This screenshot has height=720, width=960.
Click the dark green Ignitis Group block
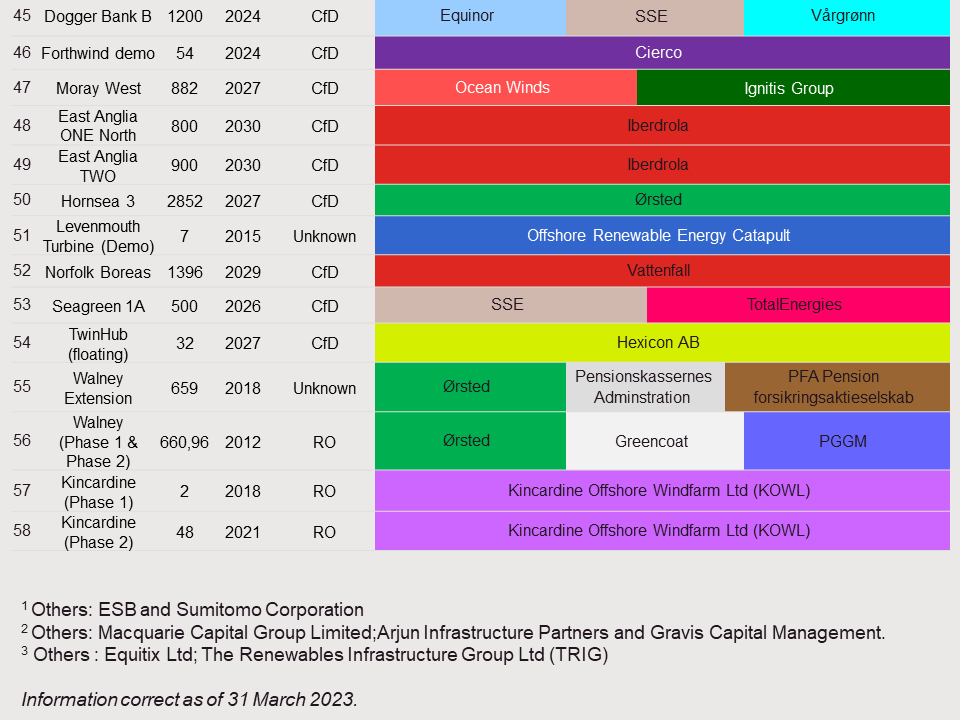[x=792, y=88]
